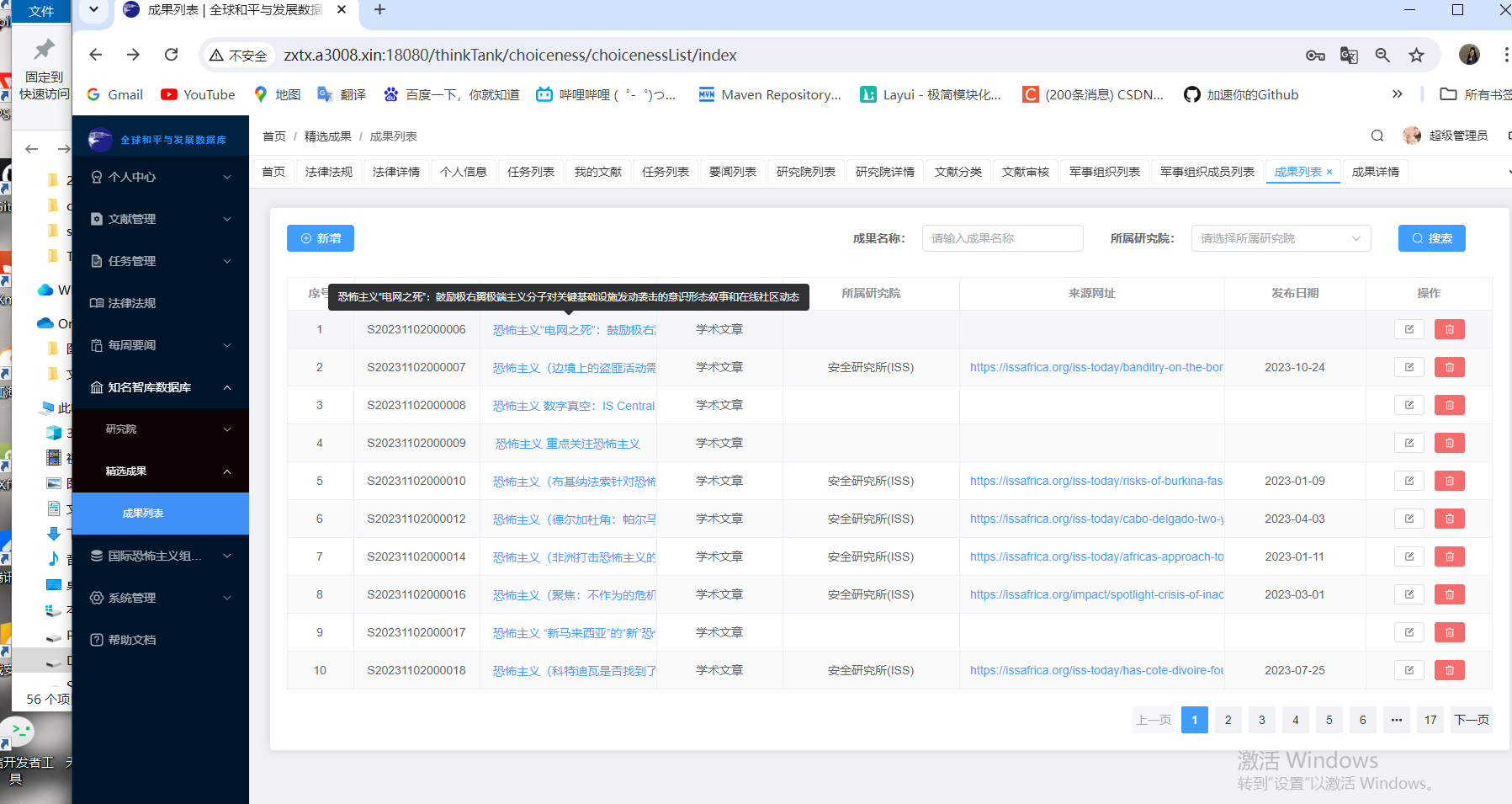Viewport: 1512px width, 804px height.
Task: Click the header search magnifier icon
Action: click(1377, 136)
